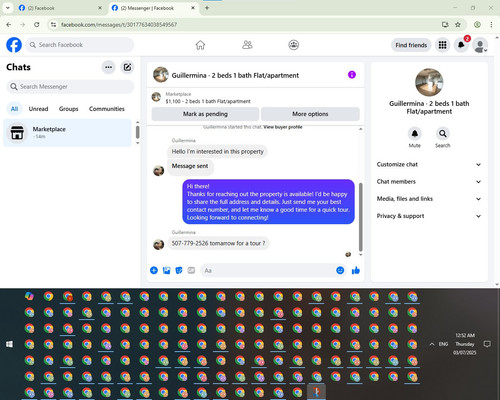Click the taskbar clock showing 12:52 AM
The height and width of the screenshot is (400, 500).
(x=465, y=344)
